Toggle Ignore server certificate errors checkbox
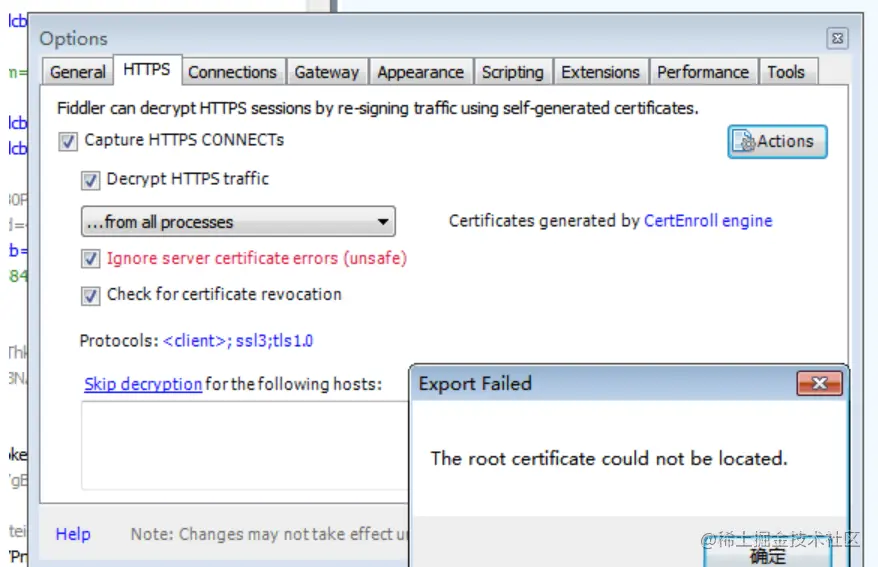 click(90, 259)
